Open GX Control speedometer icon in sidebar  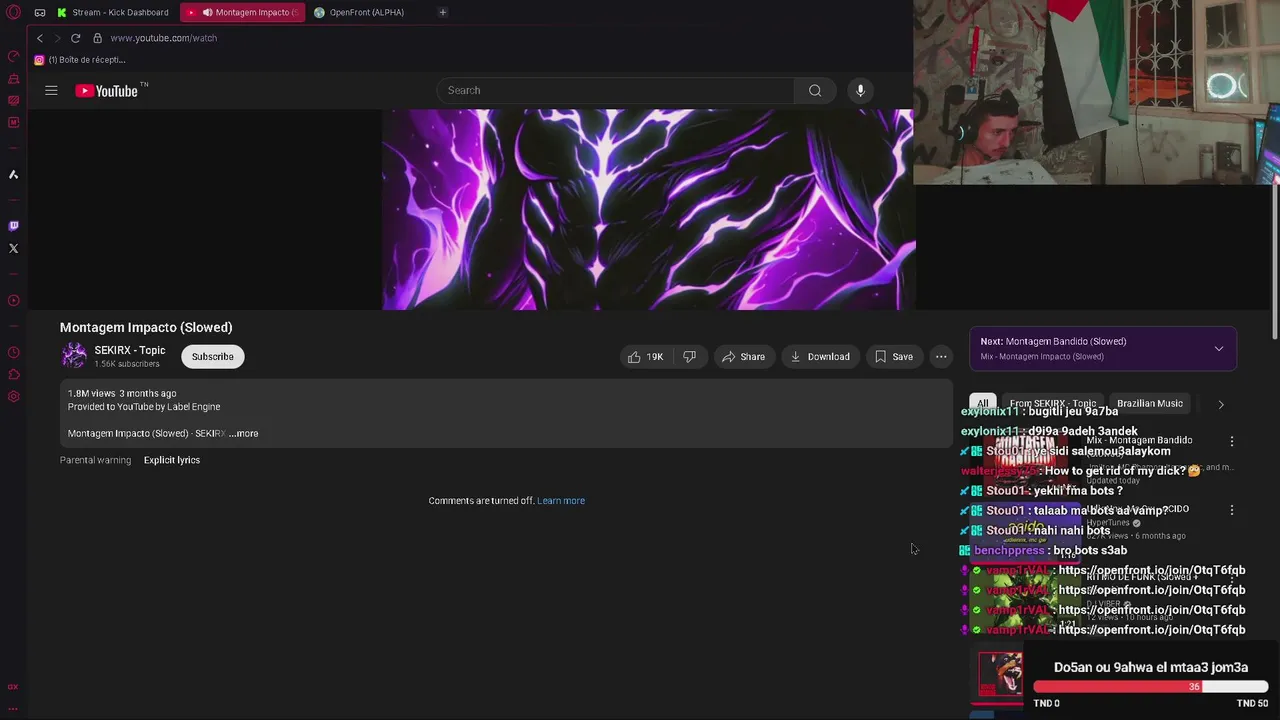[13, 56]
